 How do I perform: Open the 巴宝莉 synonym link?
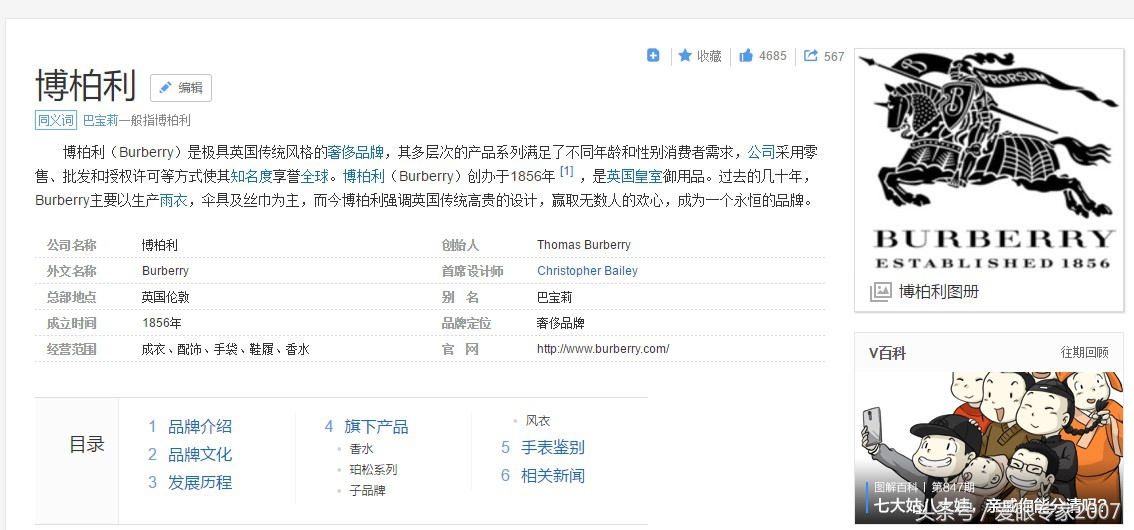point(100,121)
